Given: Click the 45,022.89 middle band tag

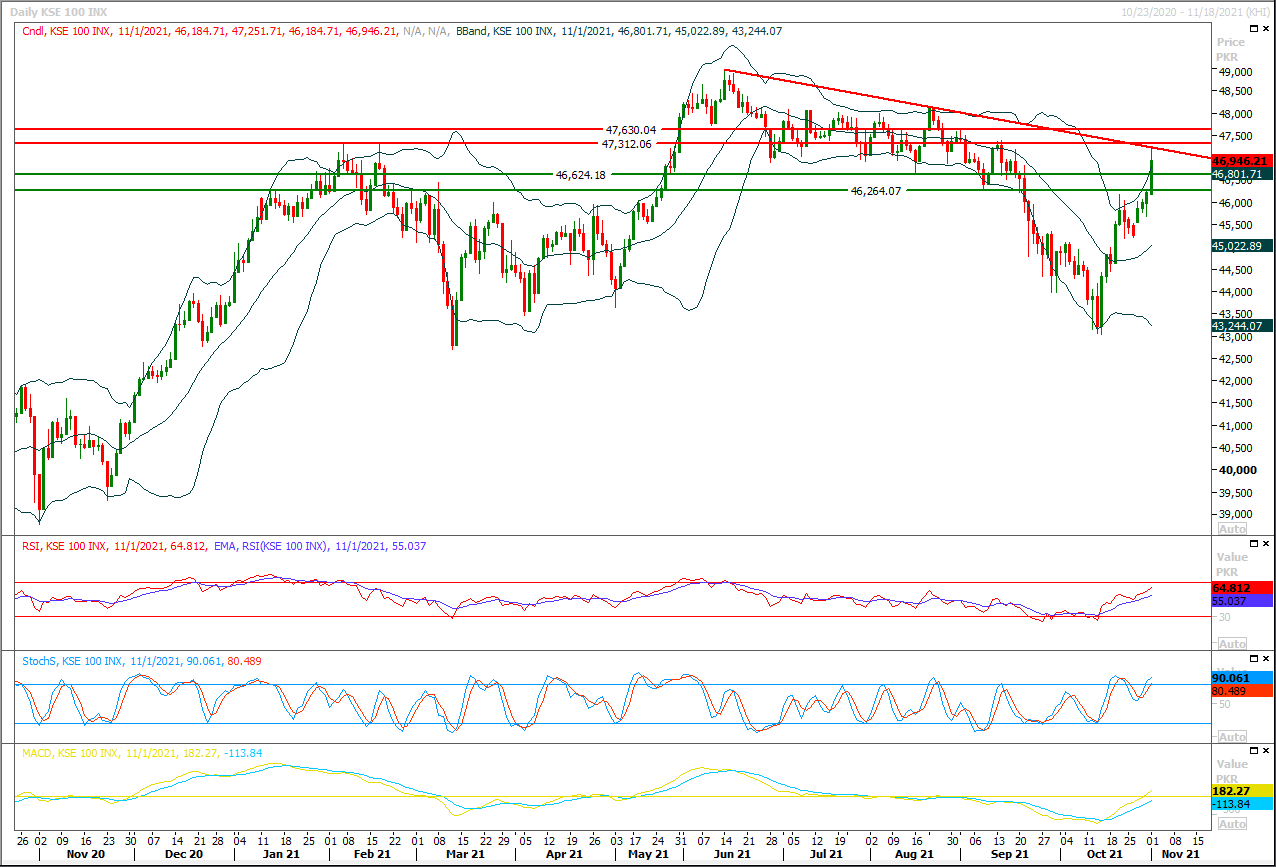Looking at the screenshot, I should [x=1241, y=245].
